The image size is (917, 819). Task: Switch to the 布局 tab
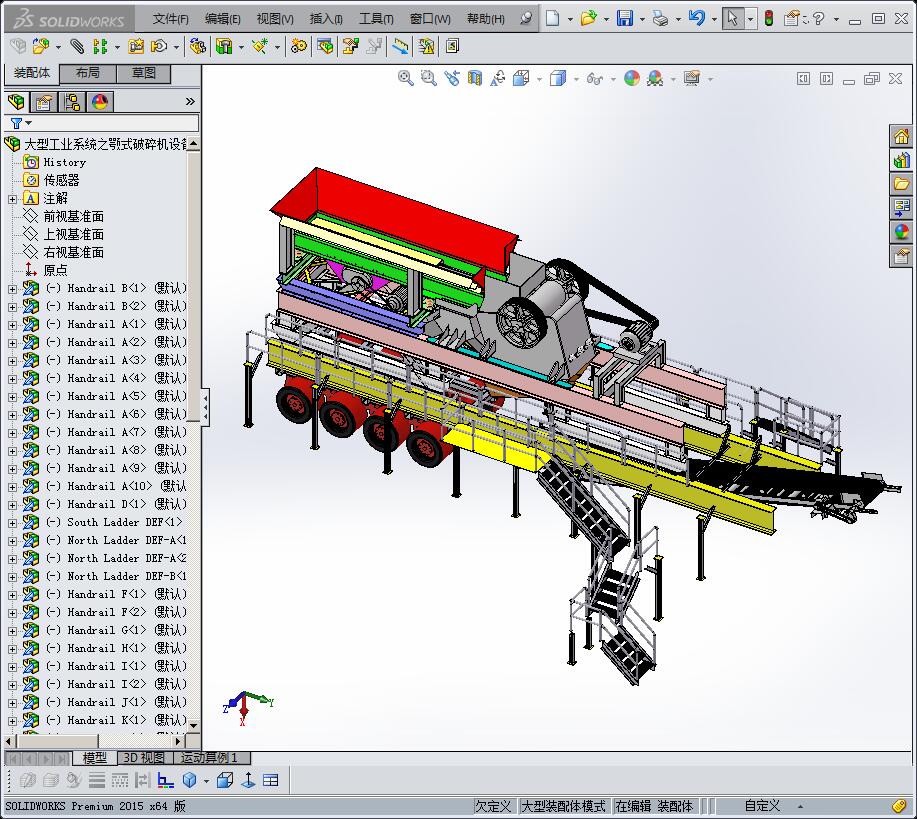[88, 73]
